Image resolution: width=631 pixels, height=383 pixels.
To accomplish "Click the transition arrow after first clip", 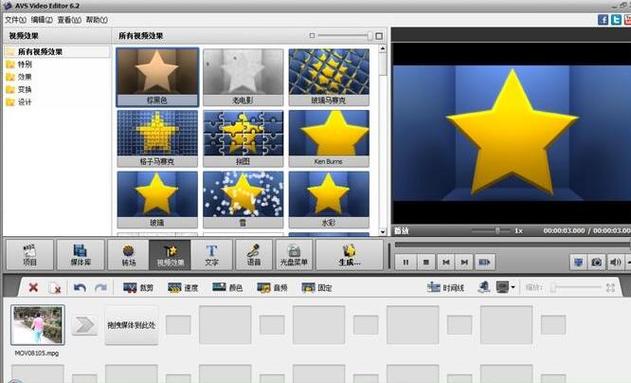I will point(85,325).
